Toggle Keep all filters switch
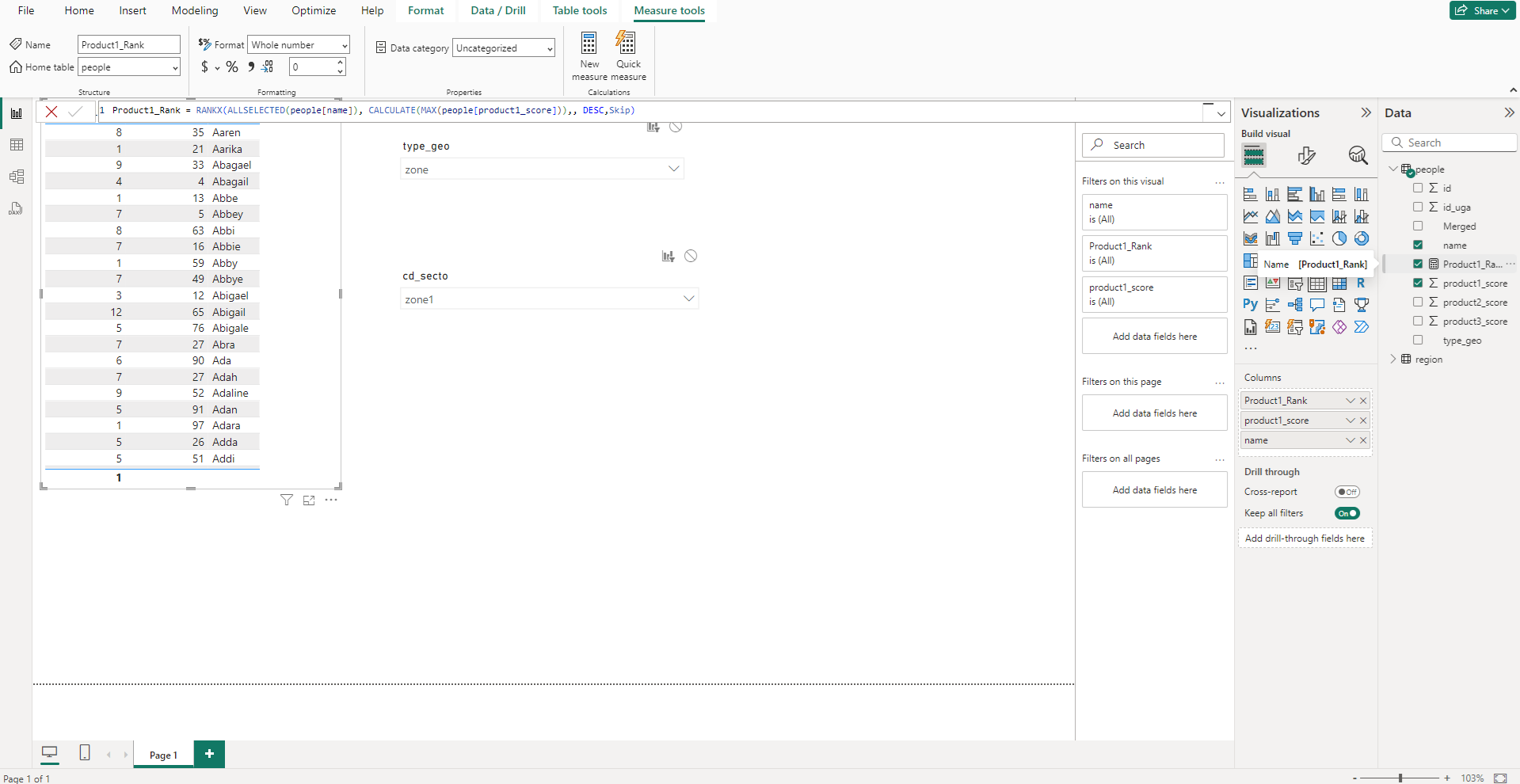Screen dimensions: 1520x784 tap(1347, 513)
